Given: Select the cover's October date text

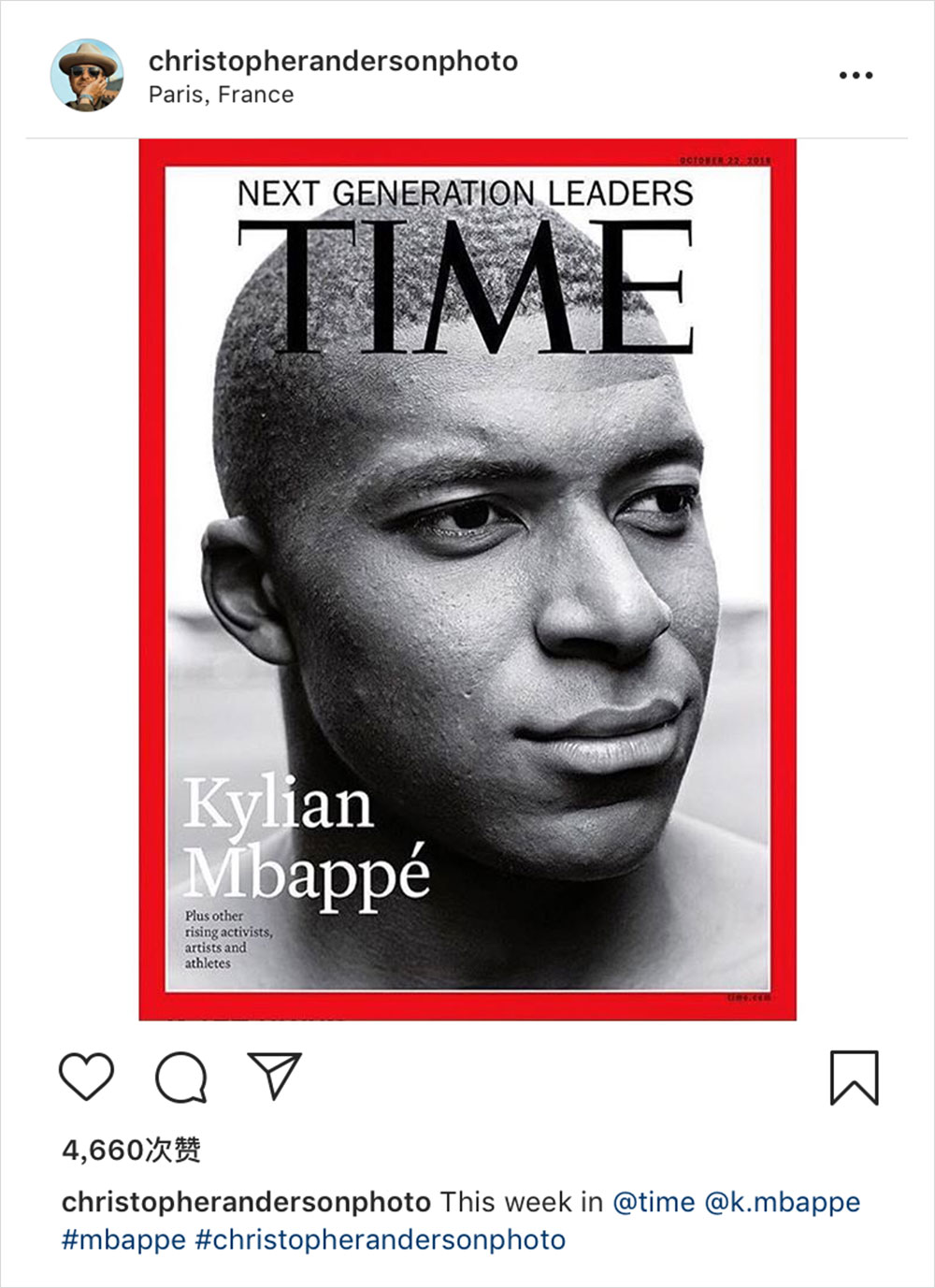Looking at the screenshot, I should 726,161.
